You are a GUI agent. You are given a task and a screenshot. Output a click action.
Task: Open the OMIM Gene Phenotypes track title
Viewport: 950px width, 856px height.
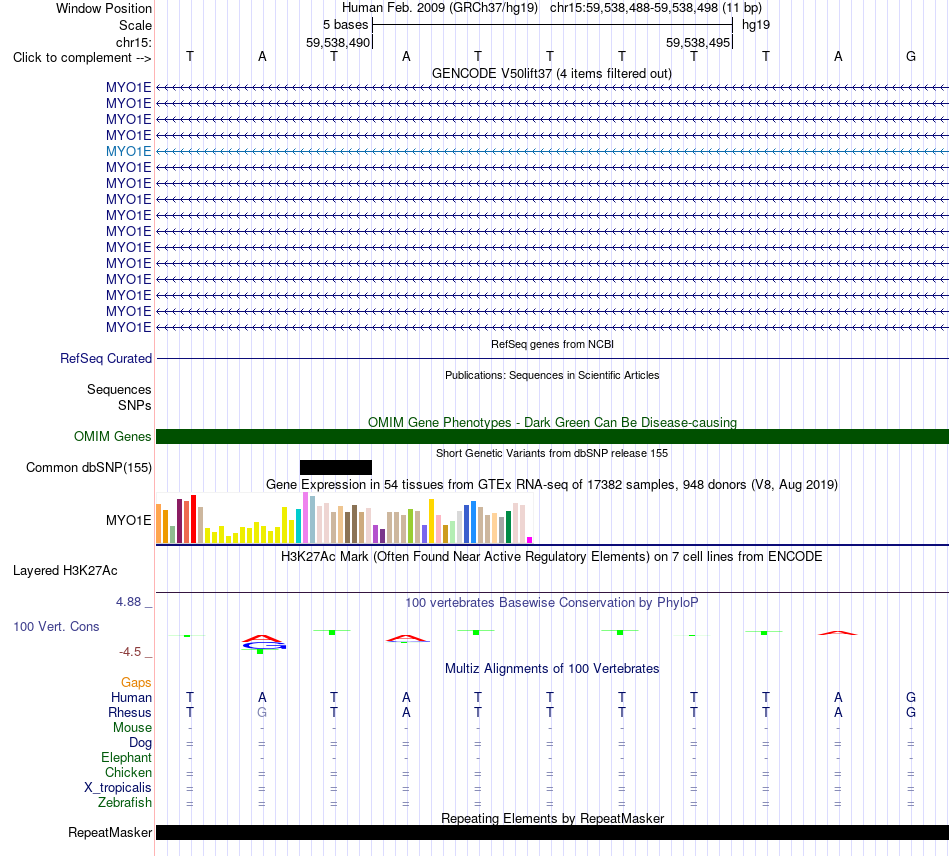point(552,422)
